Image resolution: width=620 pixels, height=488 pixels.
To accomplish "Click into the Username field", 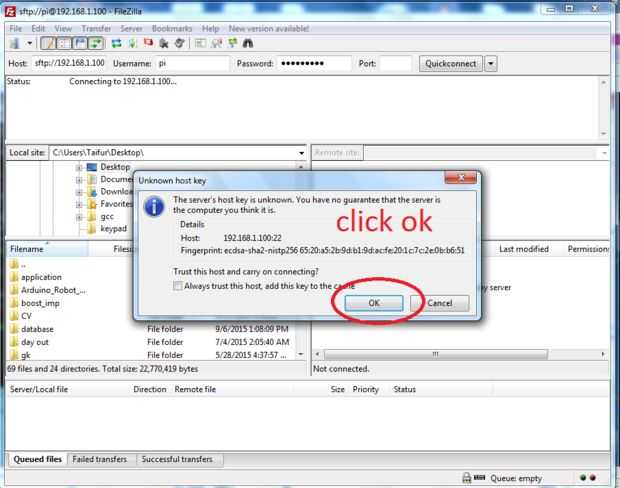I will point(192,63).
